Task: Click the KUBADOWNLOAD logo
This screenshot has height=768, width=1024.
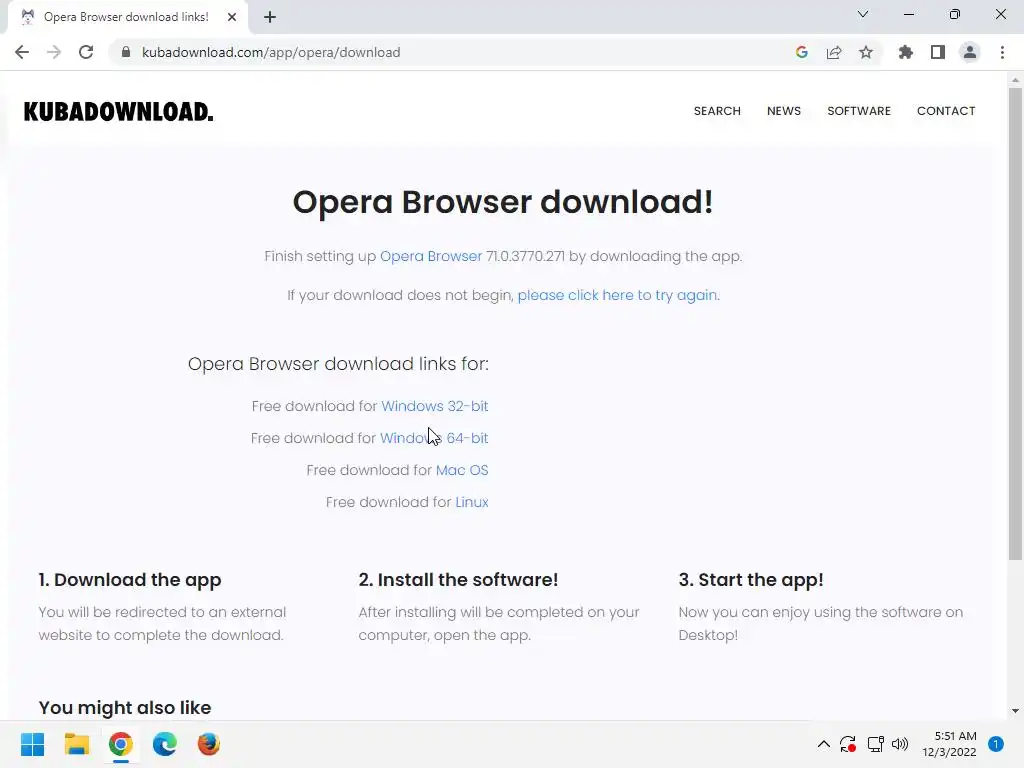Action: coord(118,112)
